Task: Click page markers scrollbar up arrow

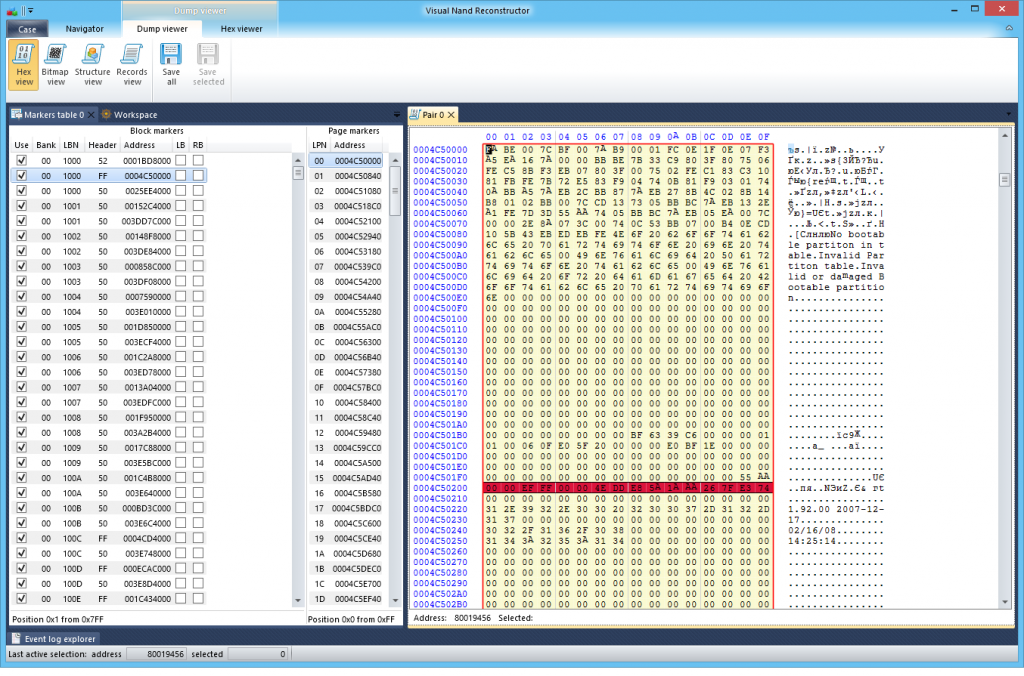Action: 395,160
